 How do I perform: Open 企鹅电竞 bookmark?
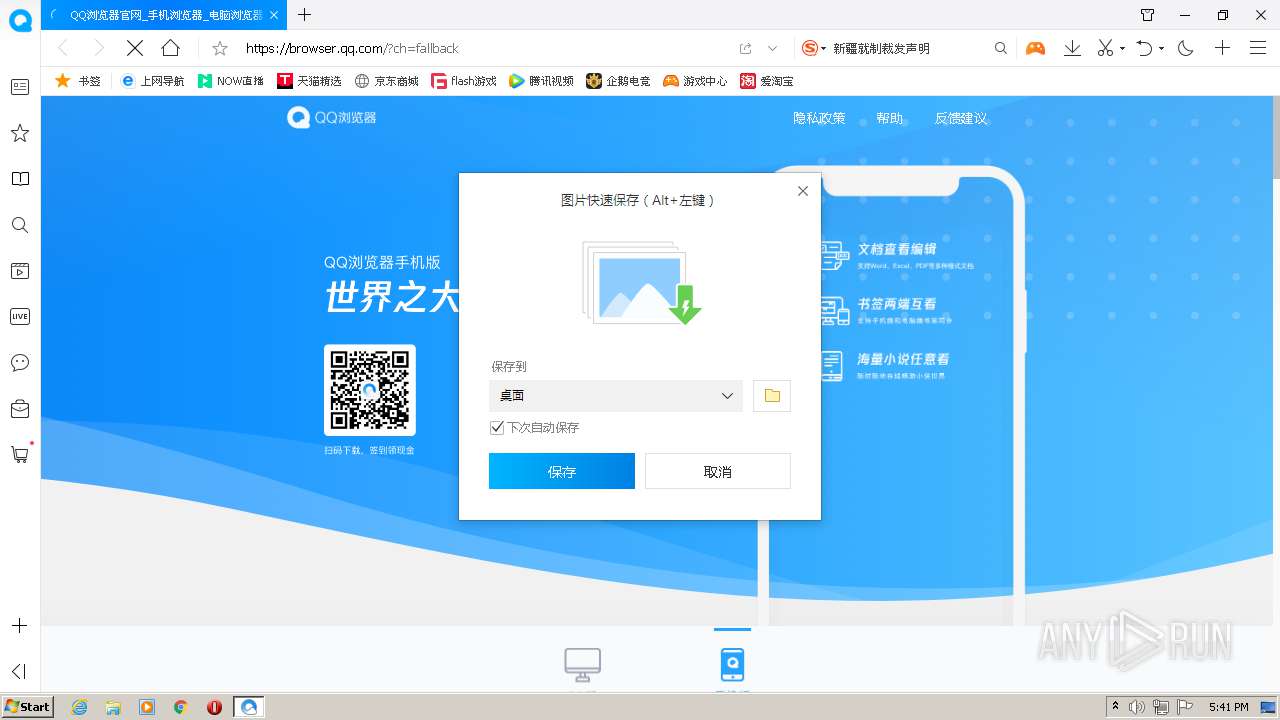[x=618, y=81]
